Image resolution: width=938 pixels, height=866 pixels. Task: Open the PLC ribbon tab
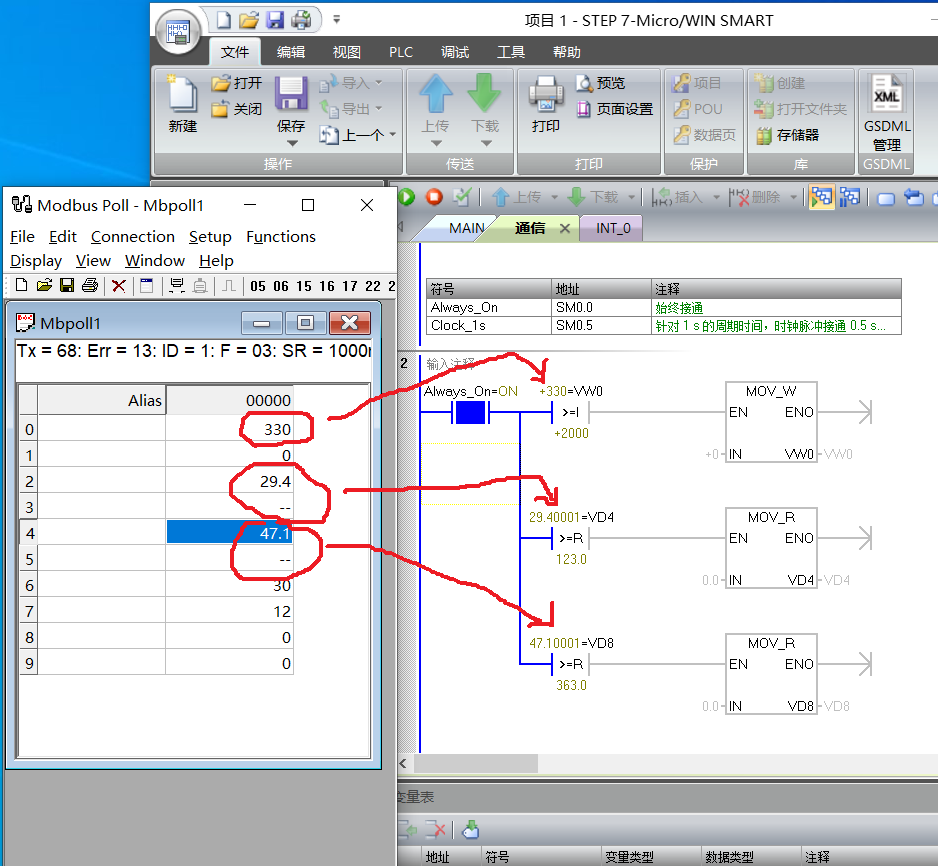(401, 52)
